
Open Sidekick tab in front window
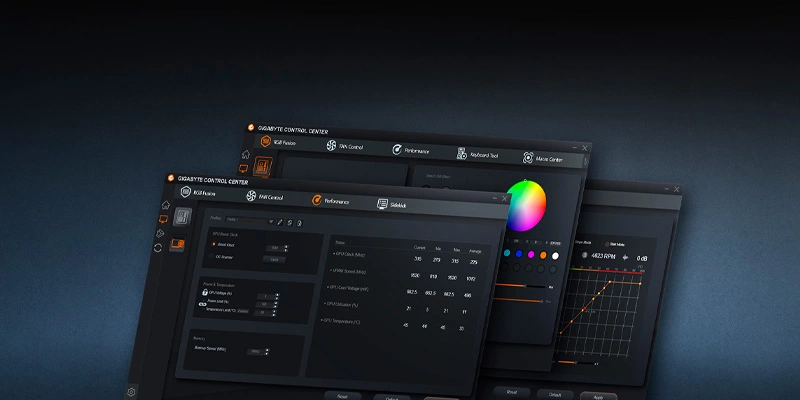(x=392, y=204)
